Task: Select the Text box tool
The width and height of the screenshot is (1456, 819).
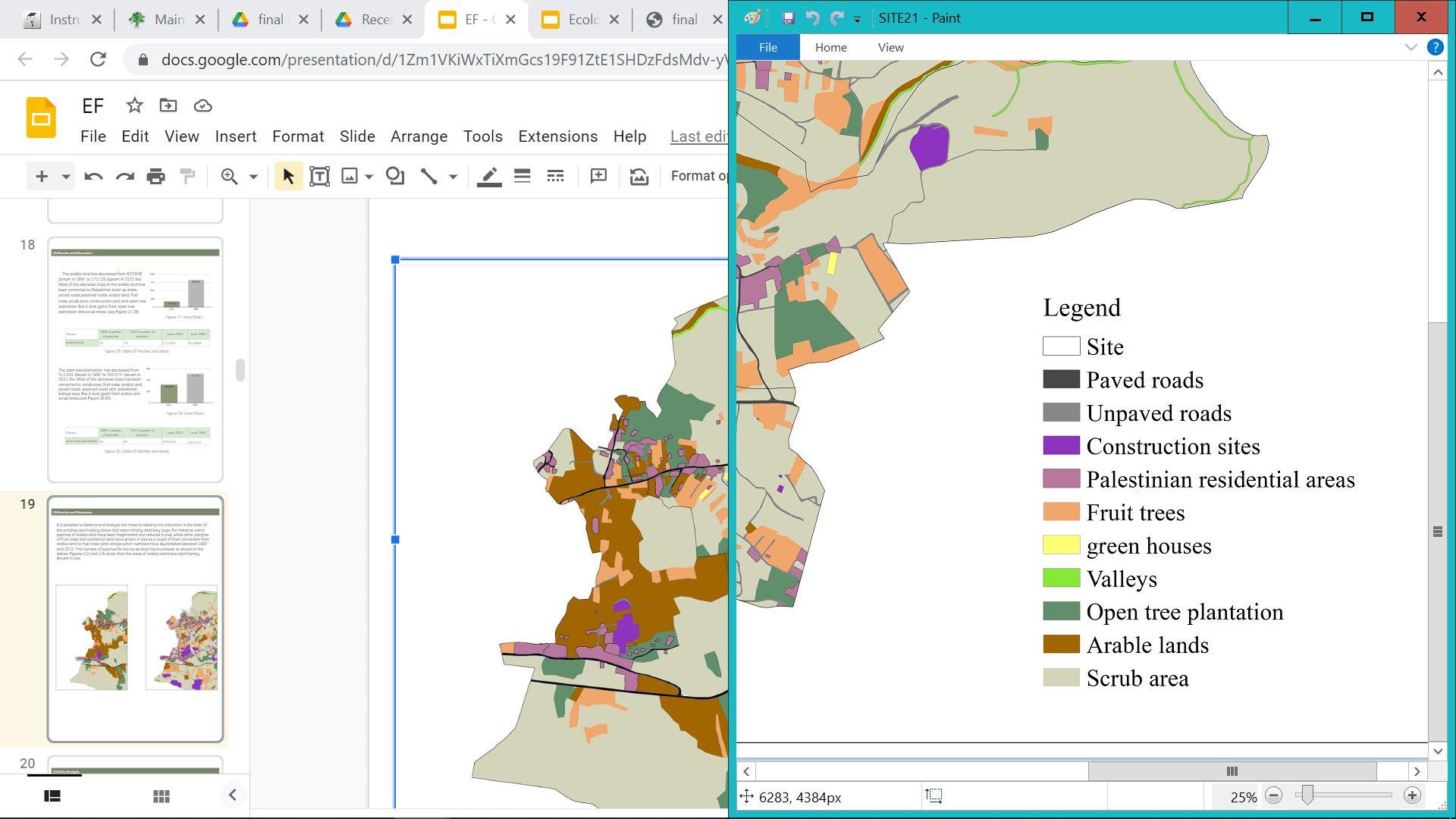Action: pos(319,177)
